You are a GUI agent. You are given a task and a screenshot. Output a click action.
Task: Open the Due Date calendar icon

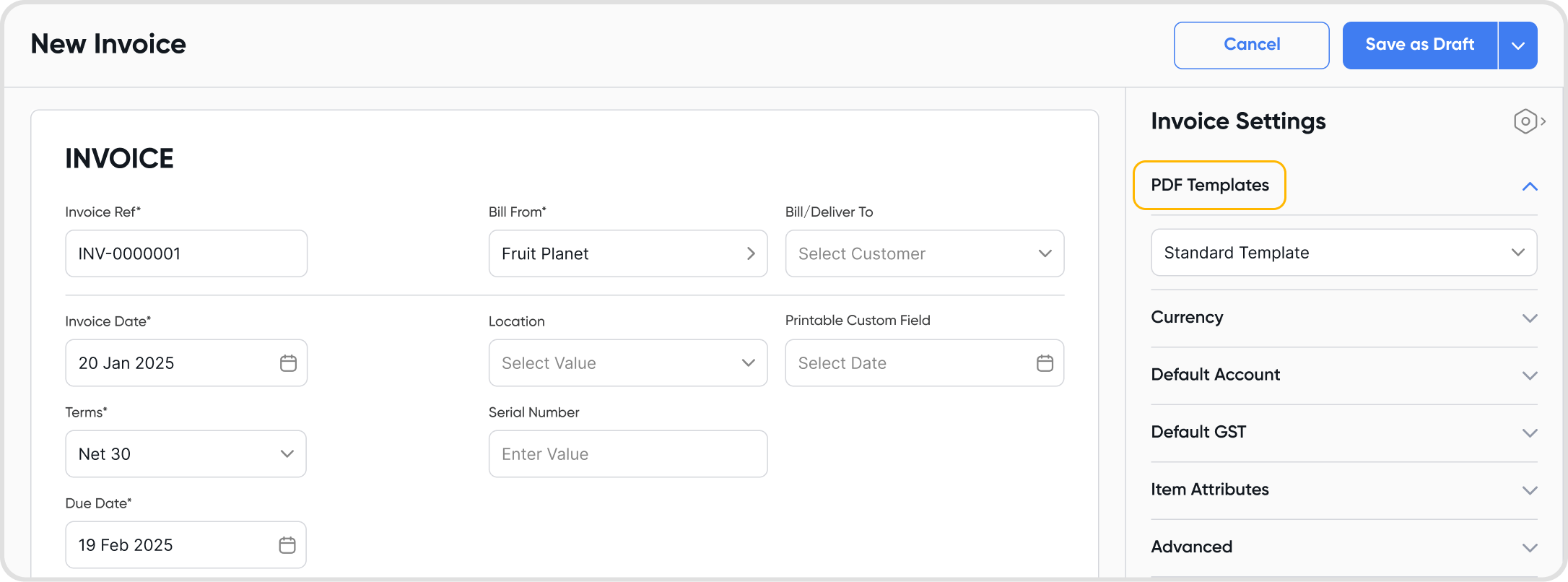pyautogui.click(x=287, y=545)
